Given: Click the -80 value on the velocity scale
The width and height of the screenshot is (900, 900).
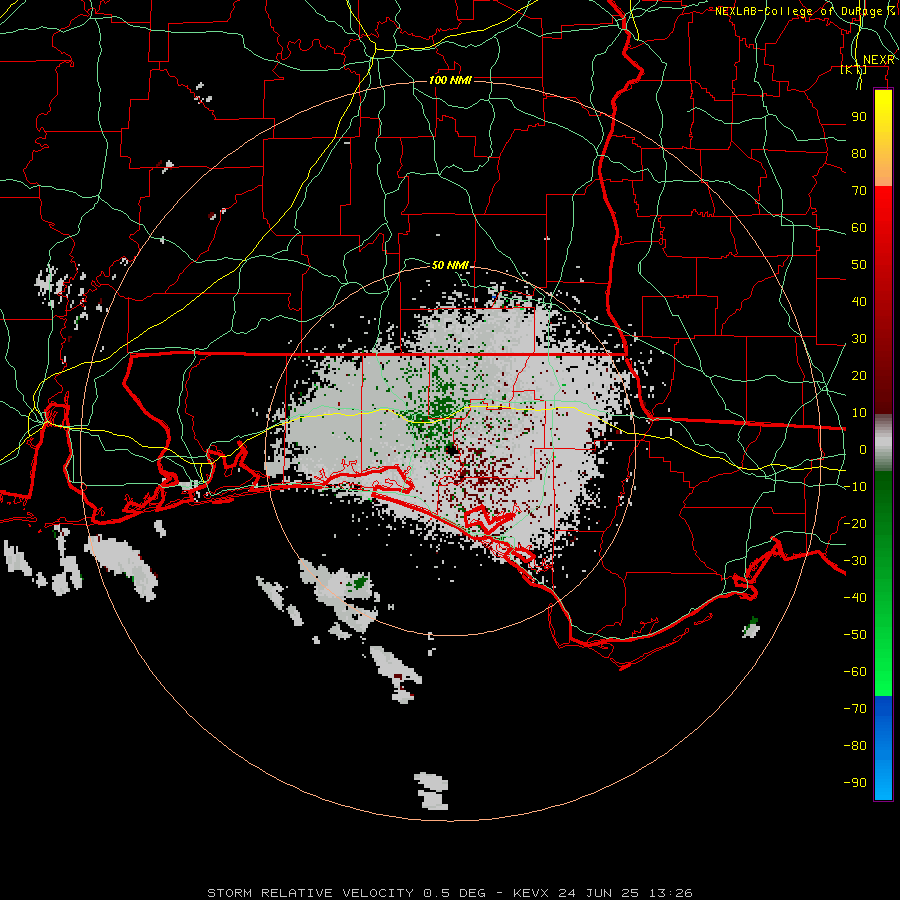Looking at the screenshot, I should point(855,746).
